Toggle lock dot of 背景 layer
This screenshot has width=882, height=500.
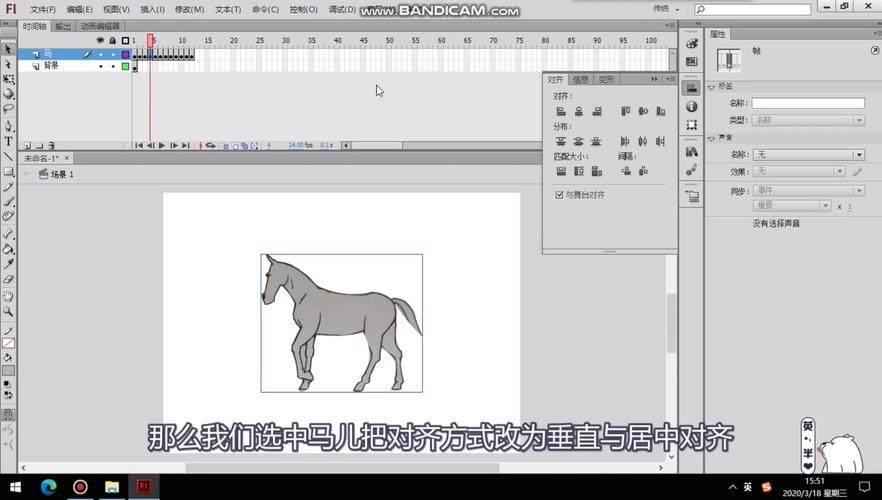pos(112,66)
